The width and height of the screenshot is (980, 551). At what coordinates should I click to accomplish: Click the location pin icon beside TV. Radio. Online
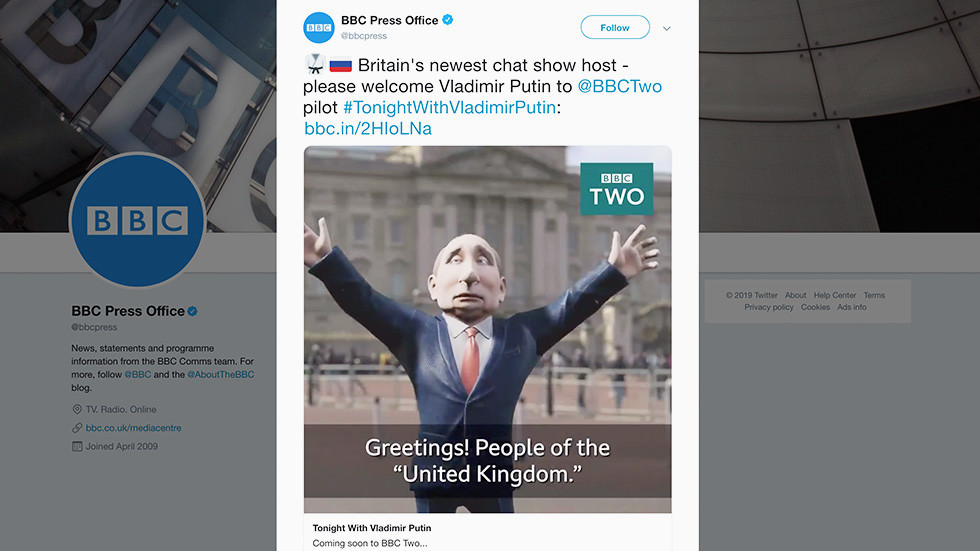point(77,409)
